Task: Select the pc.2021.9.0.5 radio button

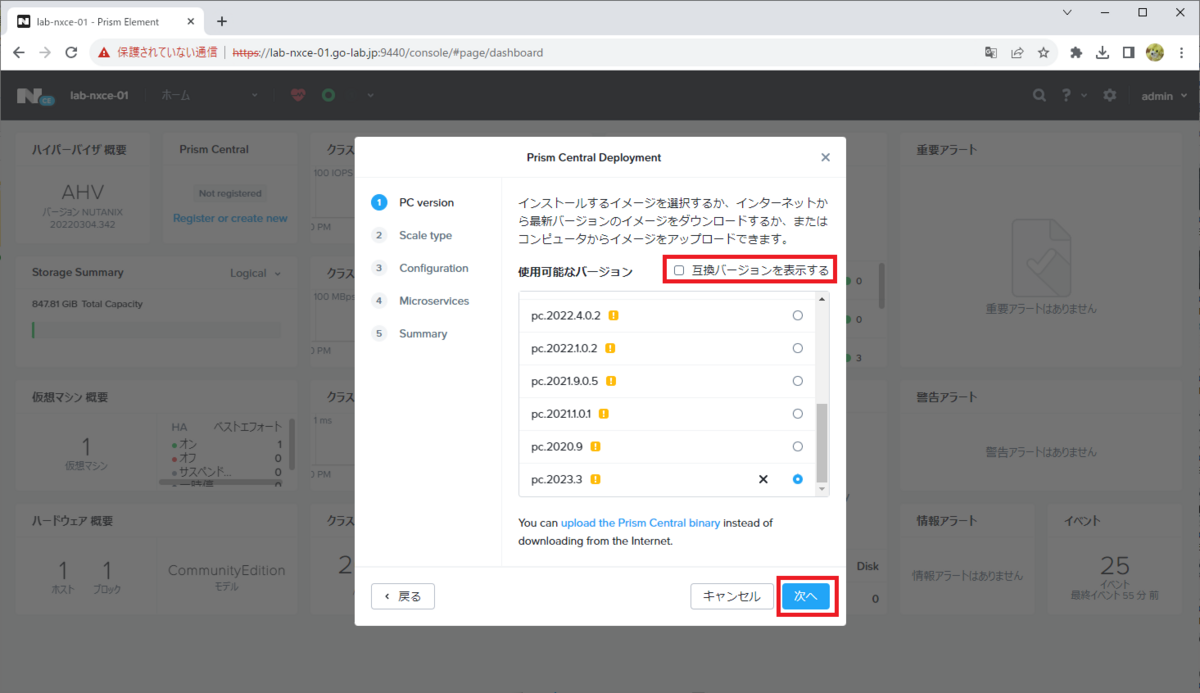Action: point(797,381)
